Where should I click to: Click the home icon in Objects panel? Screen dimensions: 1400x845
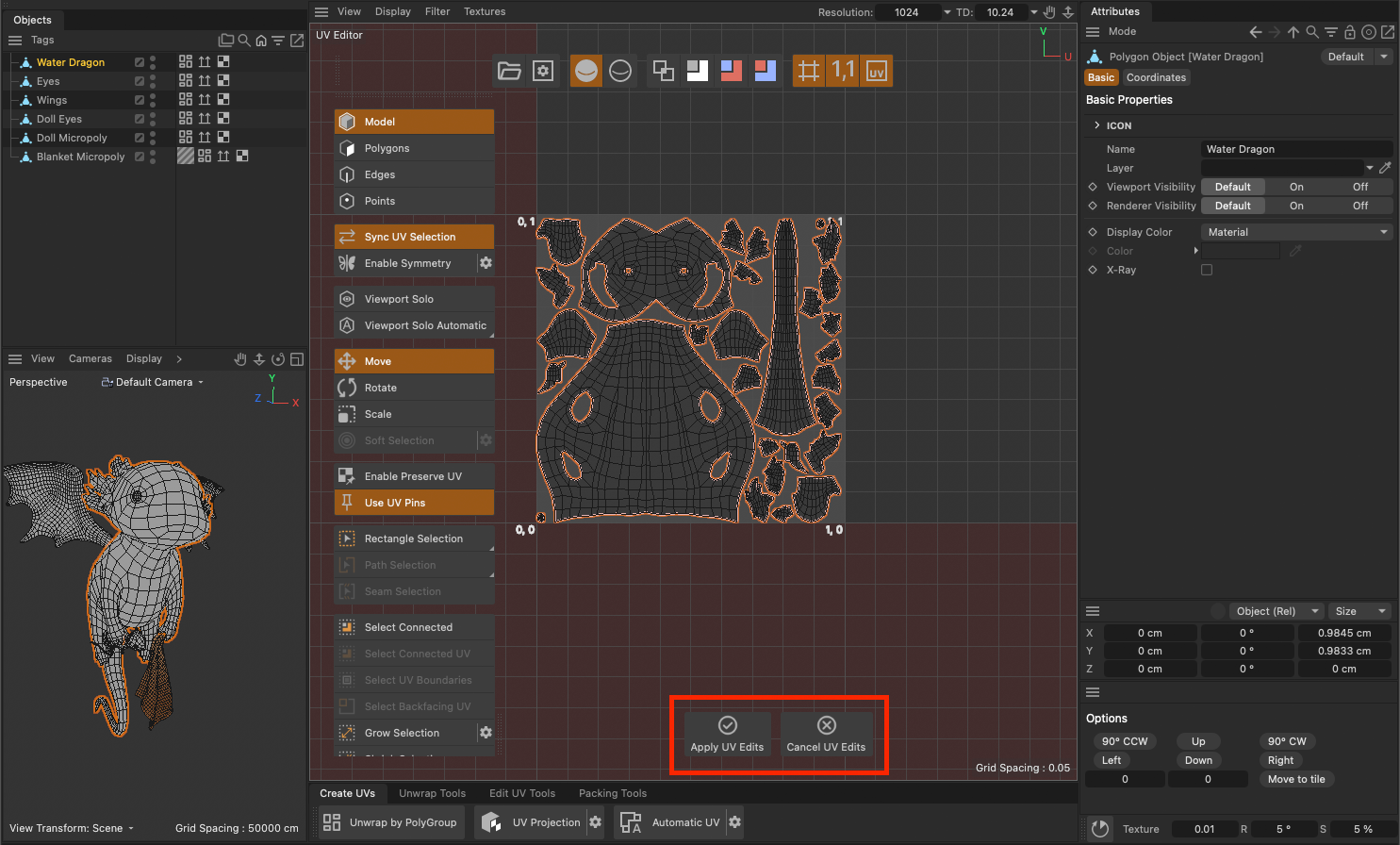(261, 41)
